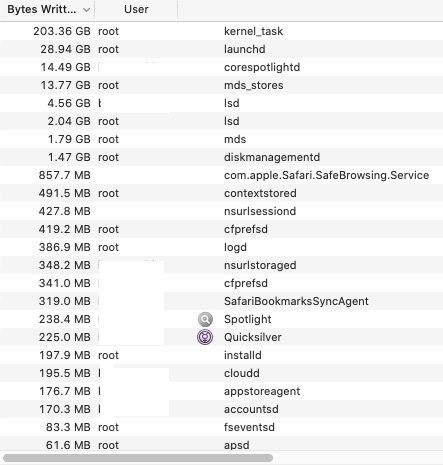The image size is (443, 465).
Task: Select the launchd process row
Action: click(221, 49)
